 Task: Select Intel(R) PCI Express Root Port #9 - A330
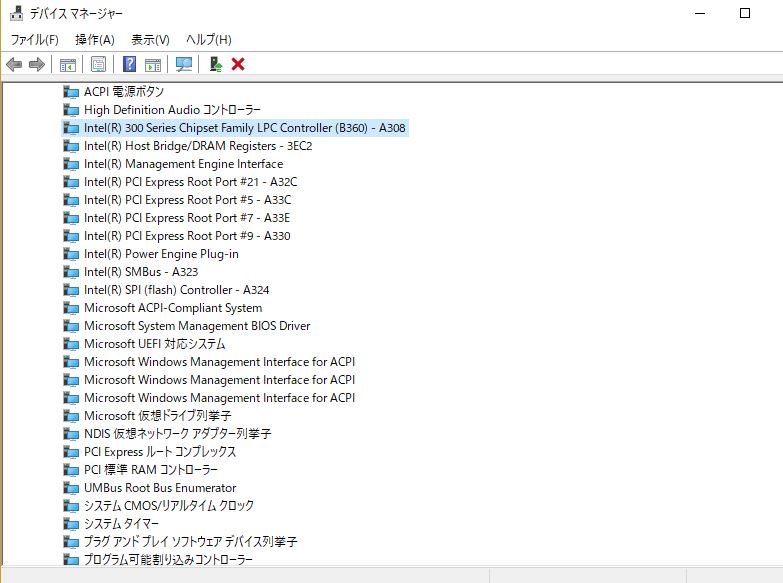(x=187, y=236)
